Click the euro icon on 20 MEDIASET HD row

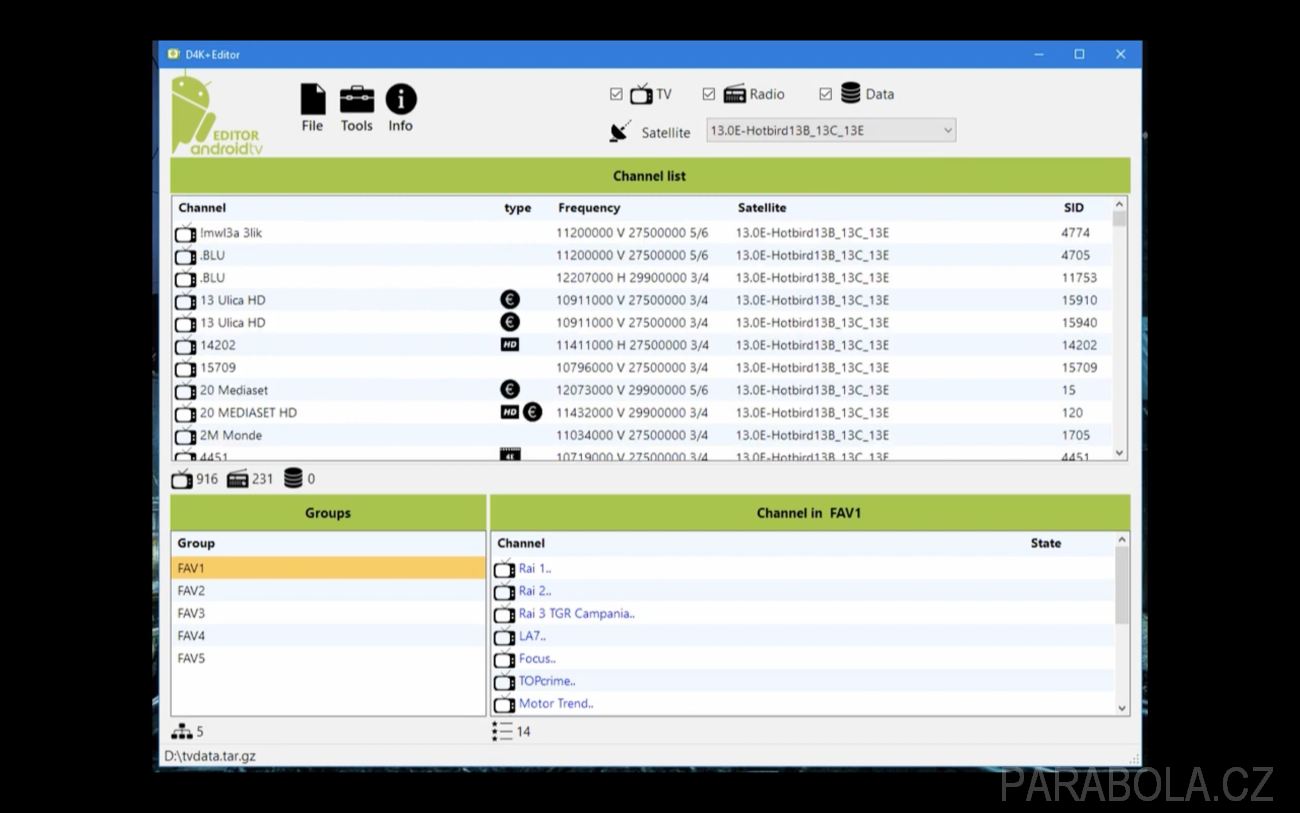pos(533,412)
